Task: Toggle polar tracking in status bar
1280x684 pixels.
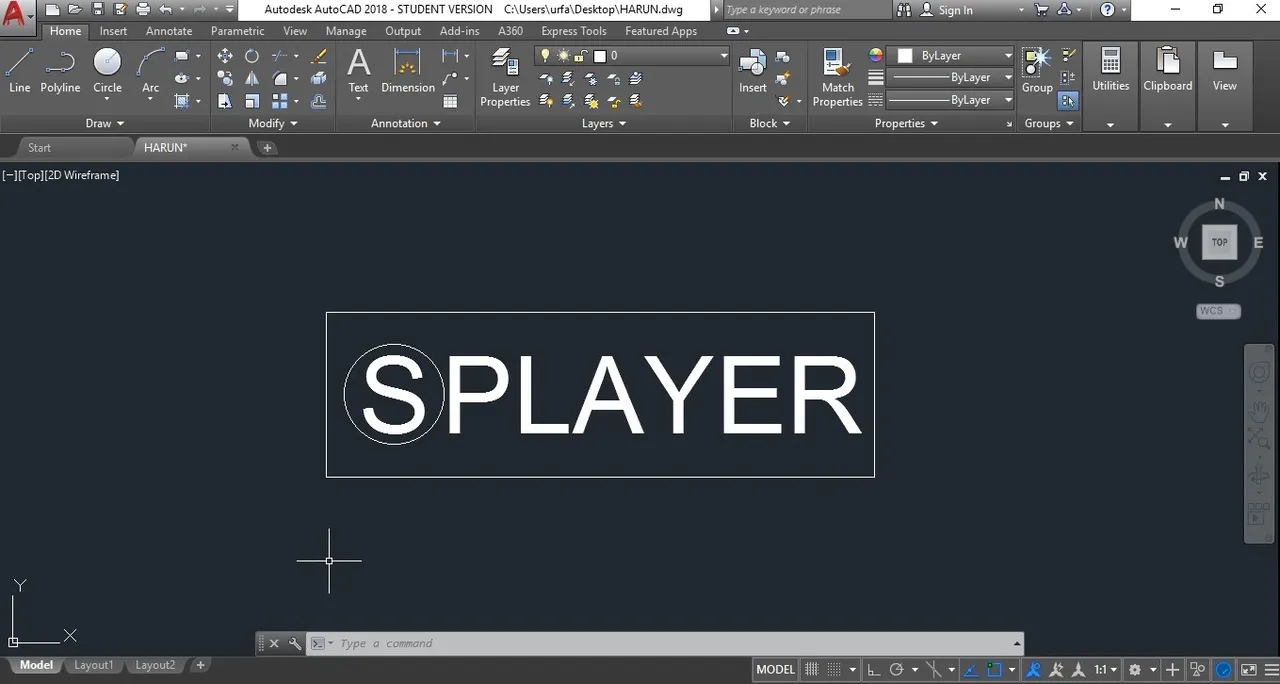Action: click(897, 669)
